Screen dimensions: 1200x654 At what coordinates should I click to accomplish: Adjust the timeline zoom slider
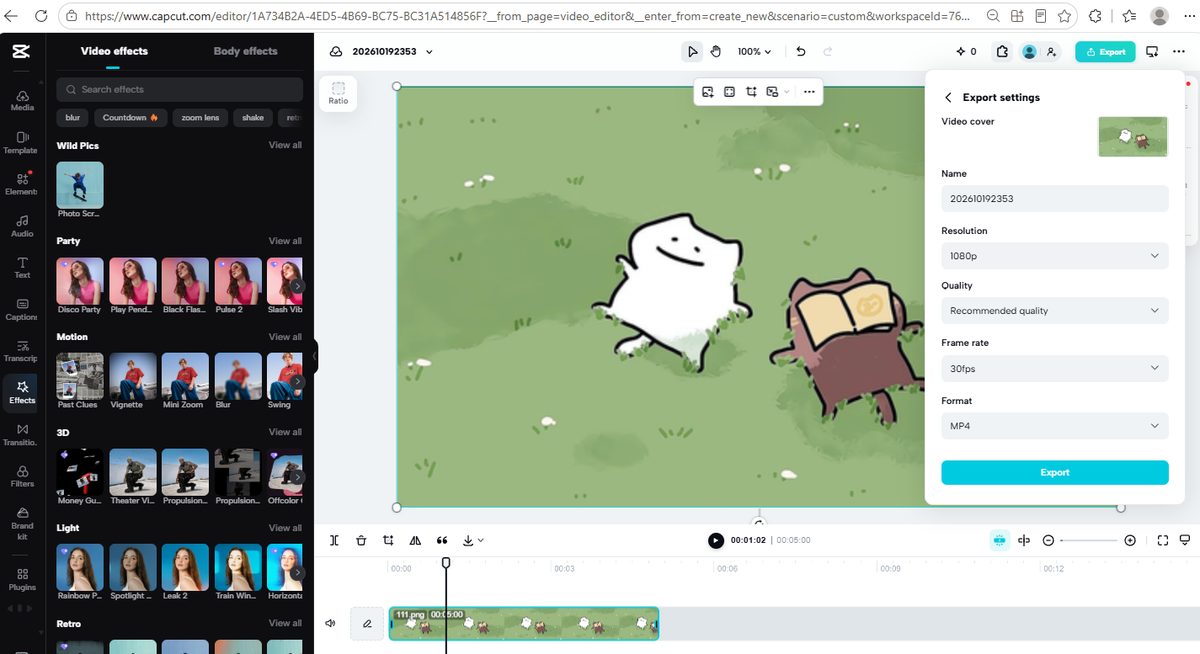tap(1088, 540)
